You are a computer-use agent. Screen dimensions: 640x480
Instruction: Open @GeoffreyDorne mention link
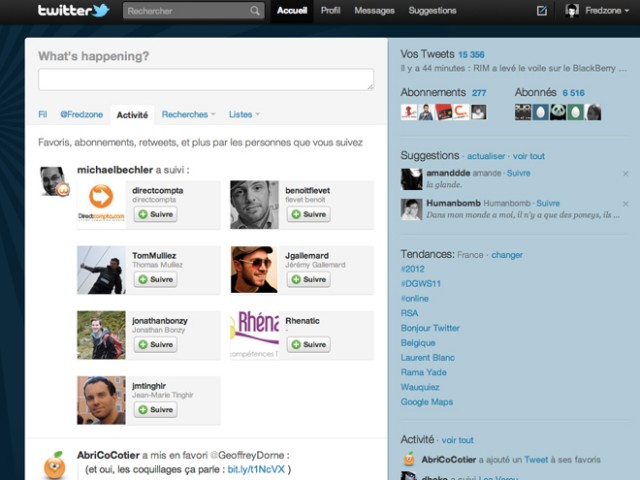coord(247,455)
